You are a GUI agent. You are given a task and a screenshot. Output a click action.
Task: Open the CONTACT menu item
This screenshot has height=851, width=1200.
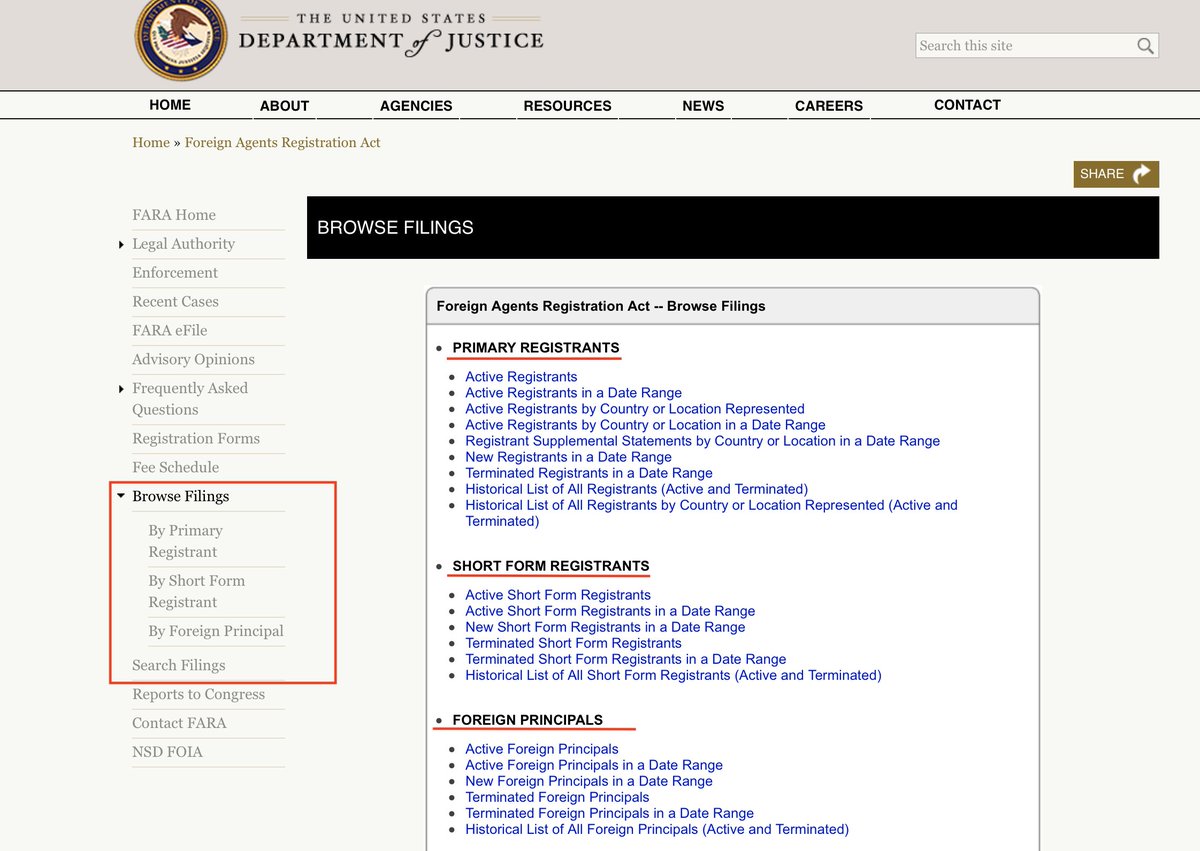967,105
